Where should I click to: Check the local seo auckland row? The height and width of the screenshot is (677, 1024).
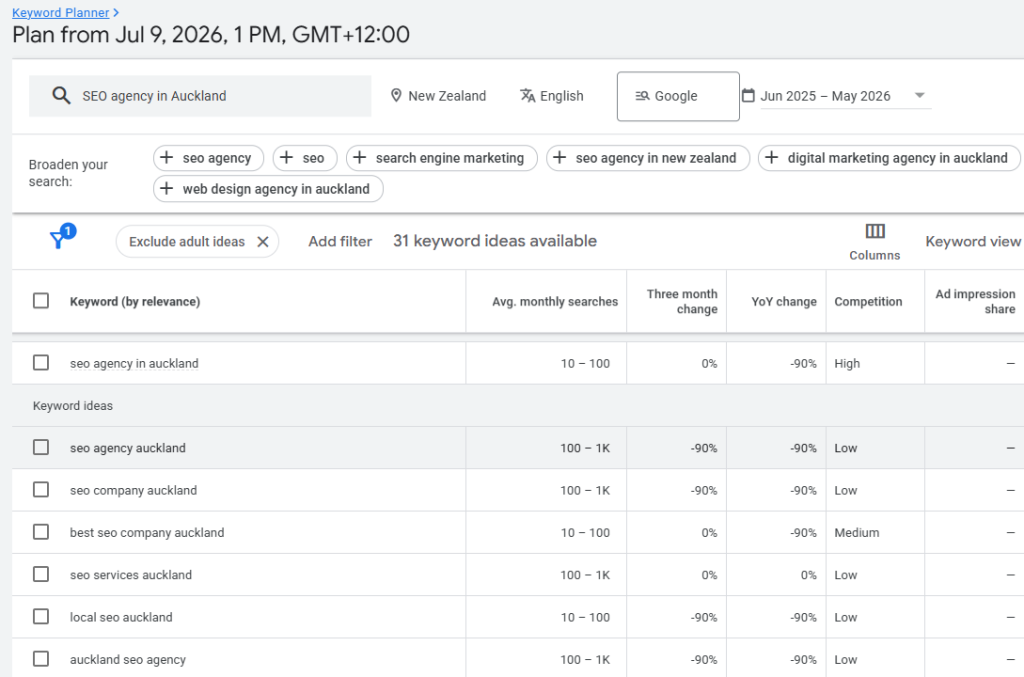(41, 616)
